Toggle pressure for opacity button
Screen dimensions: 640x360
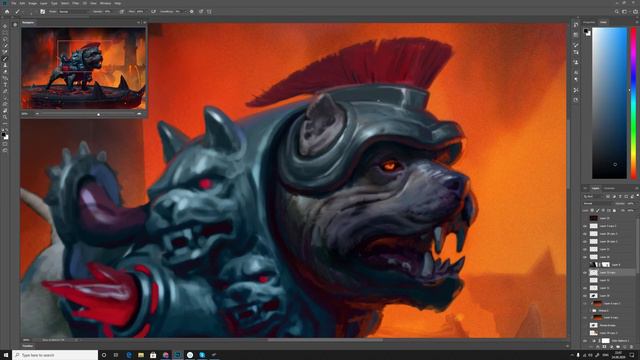coord(122,11)
